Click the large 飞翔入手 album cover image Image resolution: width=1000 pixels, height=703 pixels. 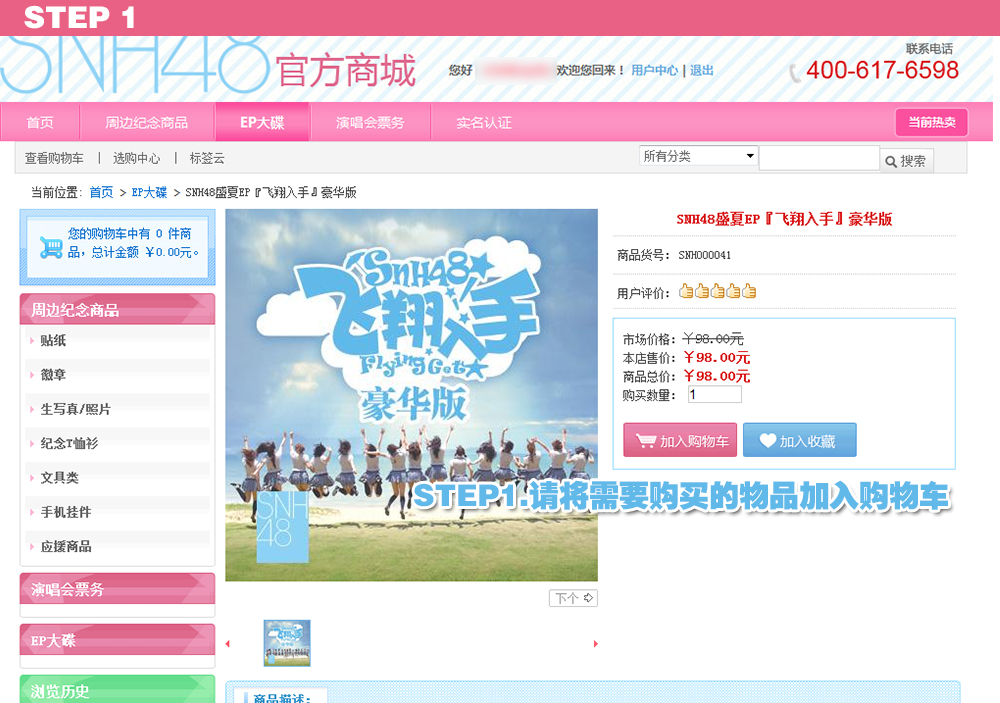pos(411,396)
